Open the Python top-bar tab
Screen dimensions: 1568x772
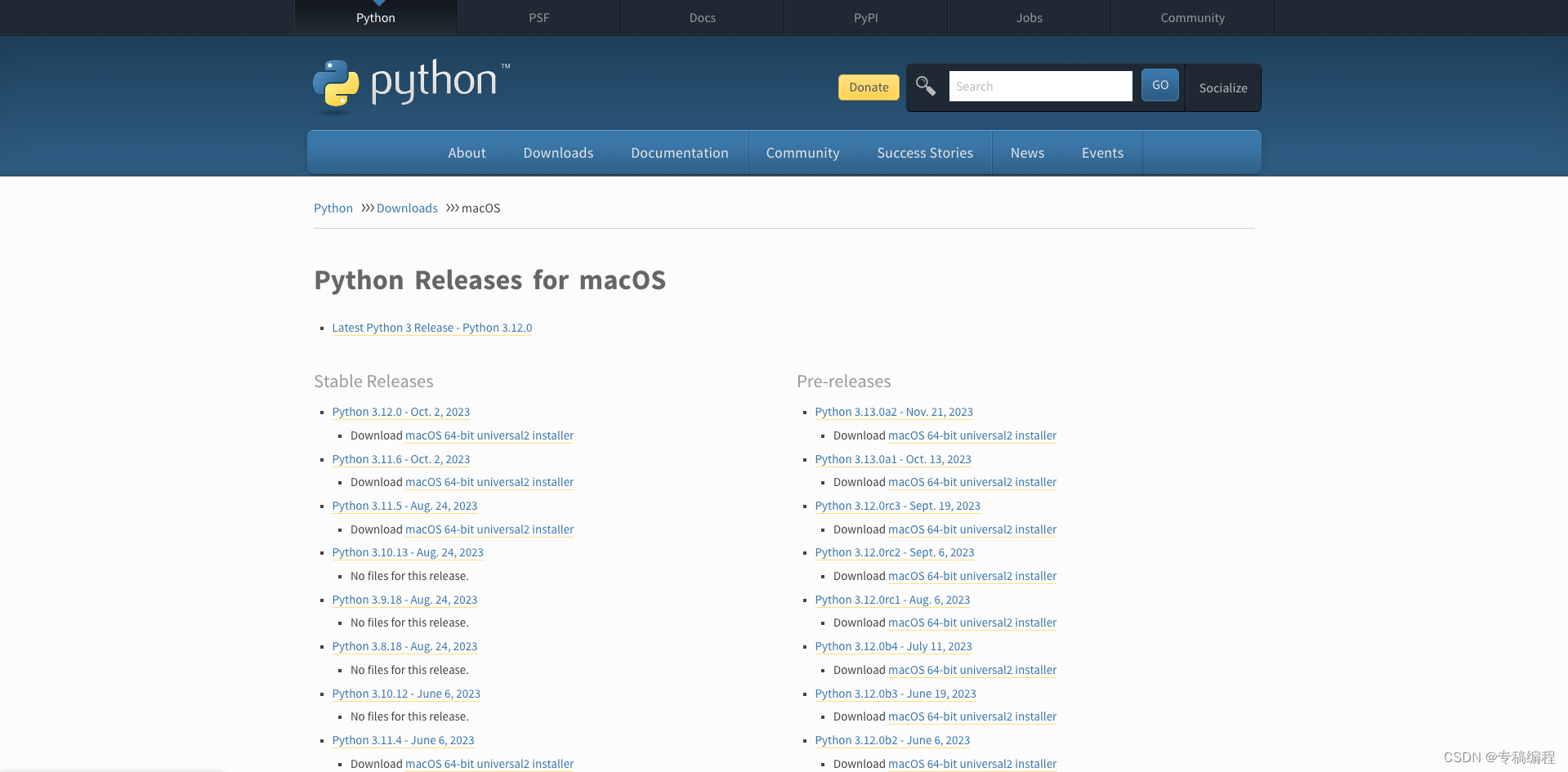coord(376,17)
